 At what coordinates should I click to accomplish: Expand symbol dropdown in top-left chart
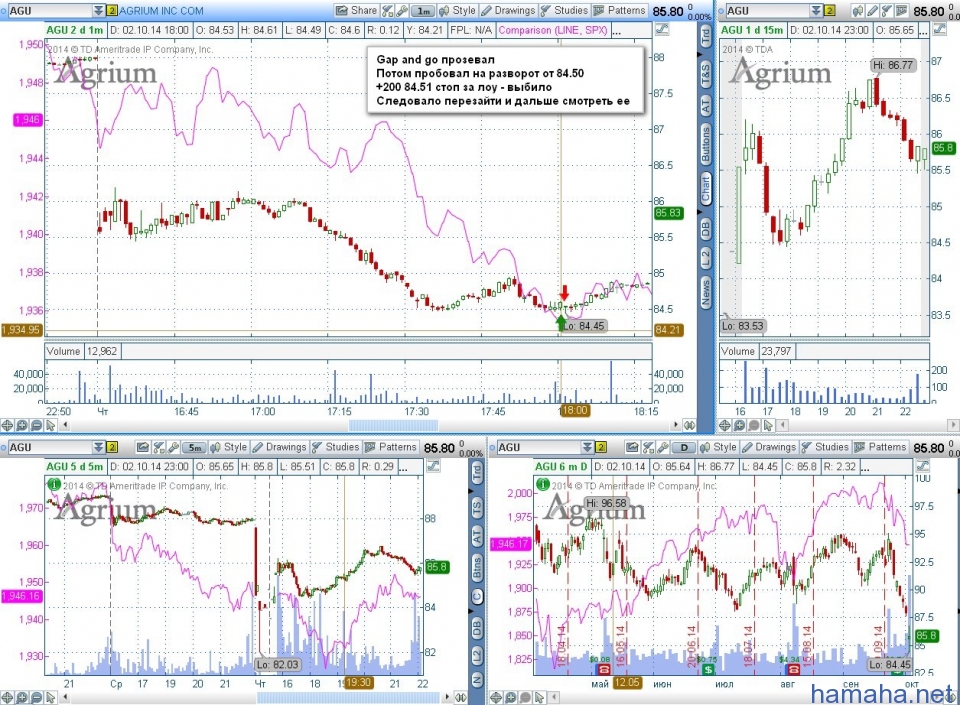point(99,10)
